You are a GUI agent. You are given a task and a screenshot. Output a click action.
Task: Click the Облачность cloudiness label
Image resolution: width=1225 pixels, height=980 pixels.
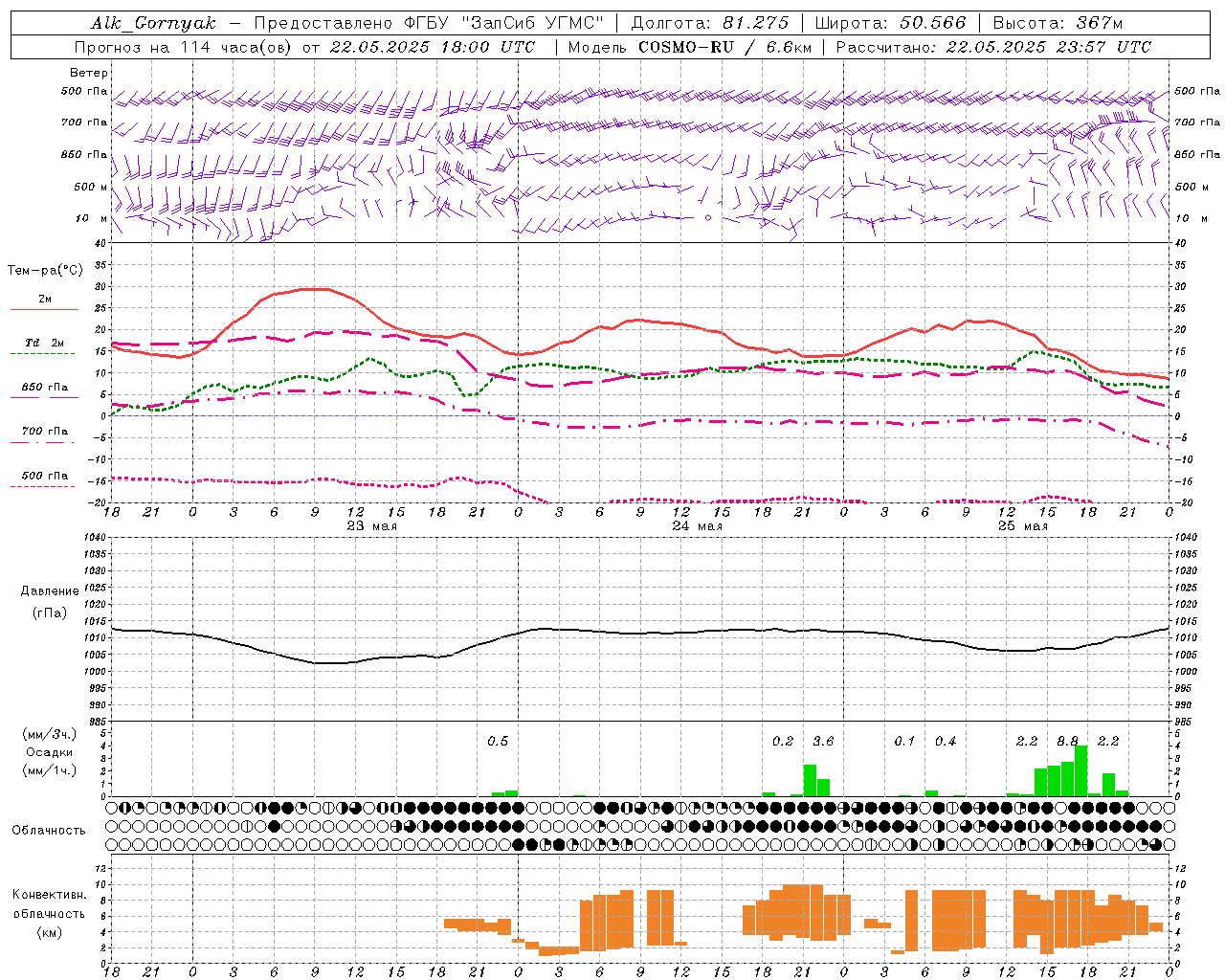point(49,831)
